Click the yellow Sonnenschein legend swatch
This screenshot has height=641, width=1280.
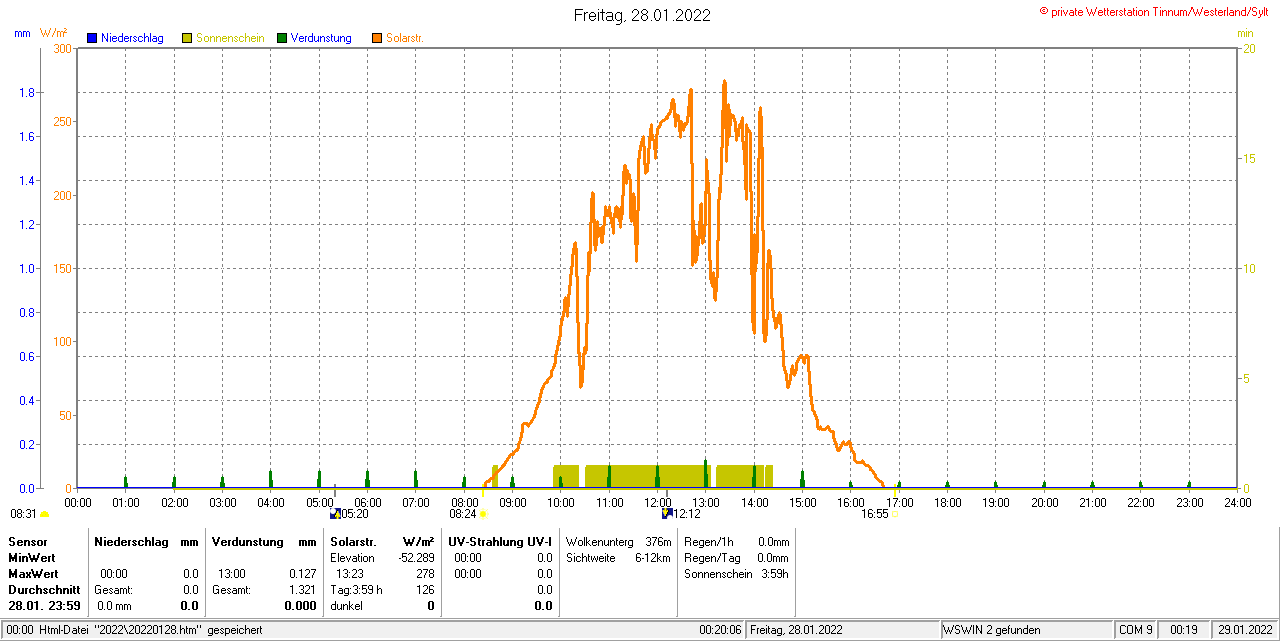[x=187, y=38]
